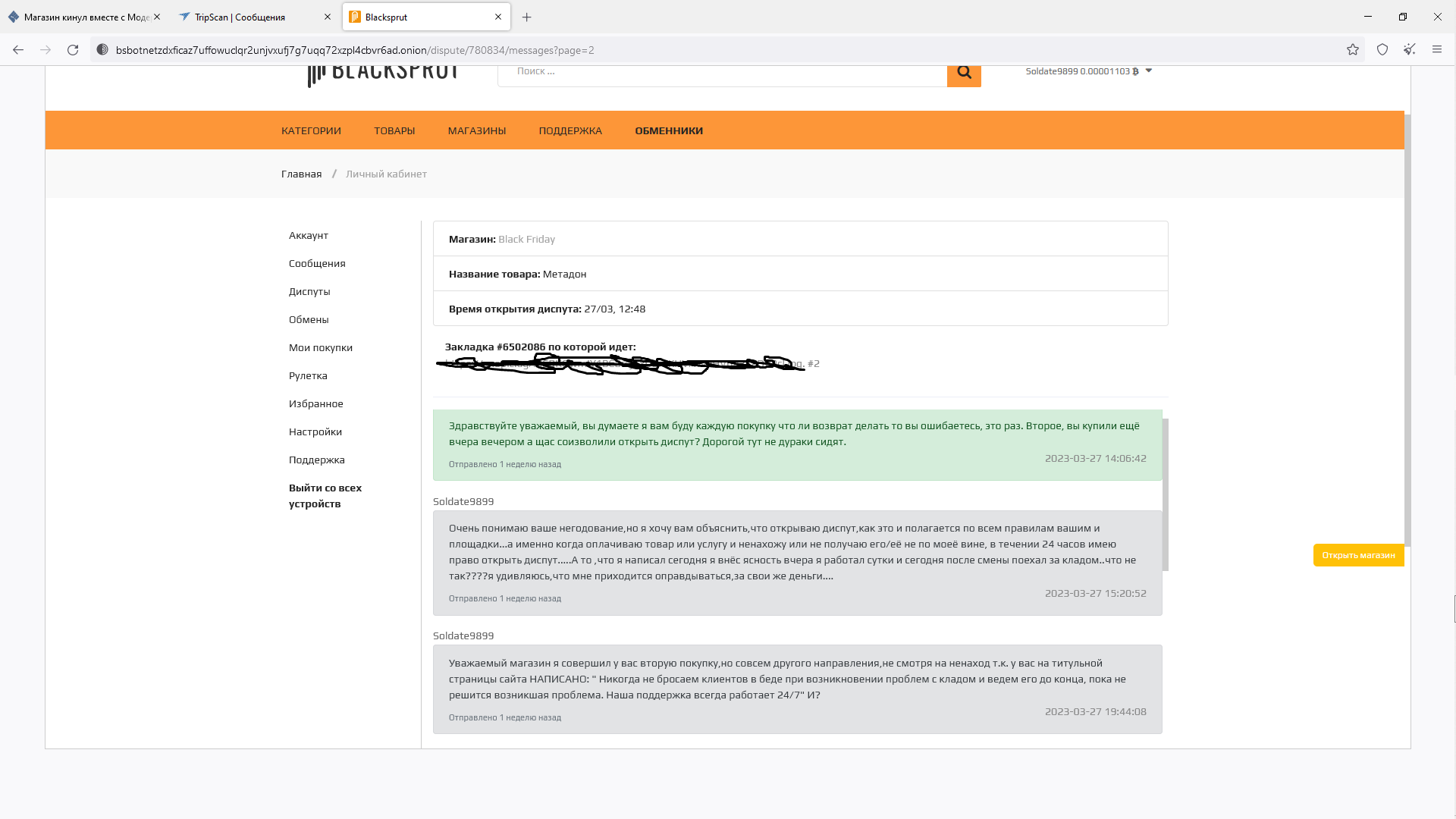Open Аккаунт in the sidebar
The width and height of the screenshot is (1456, 819).
coord(308,235)
